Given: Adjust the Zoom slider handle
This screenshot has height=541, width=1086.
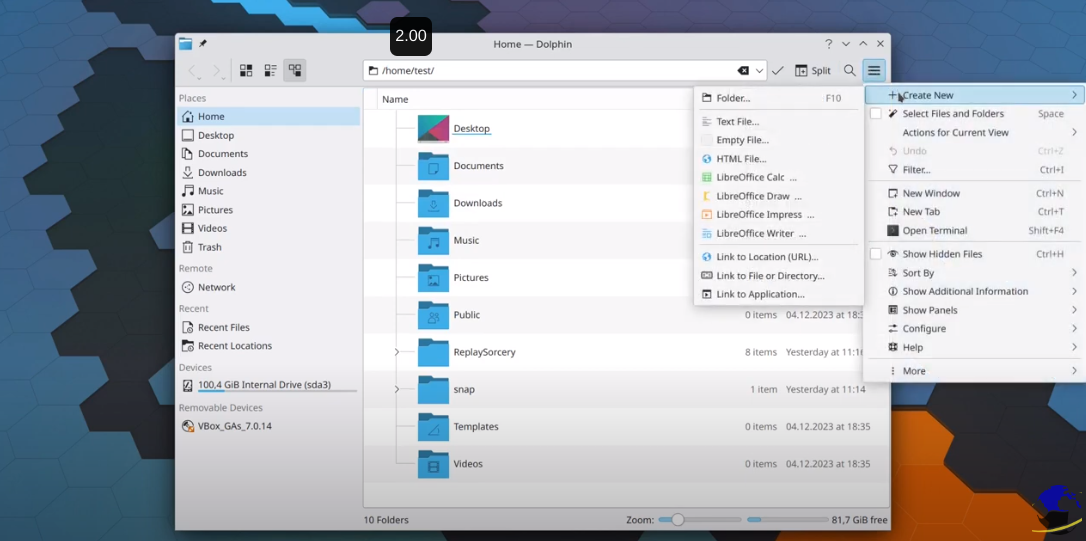Looking at the screenshot, I should pyautogui.click(x=678, y=520).
